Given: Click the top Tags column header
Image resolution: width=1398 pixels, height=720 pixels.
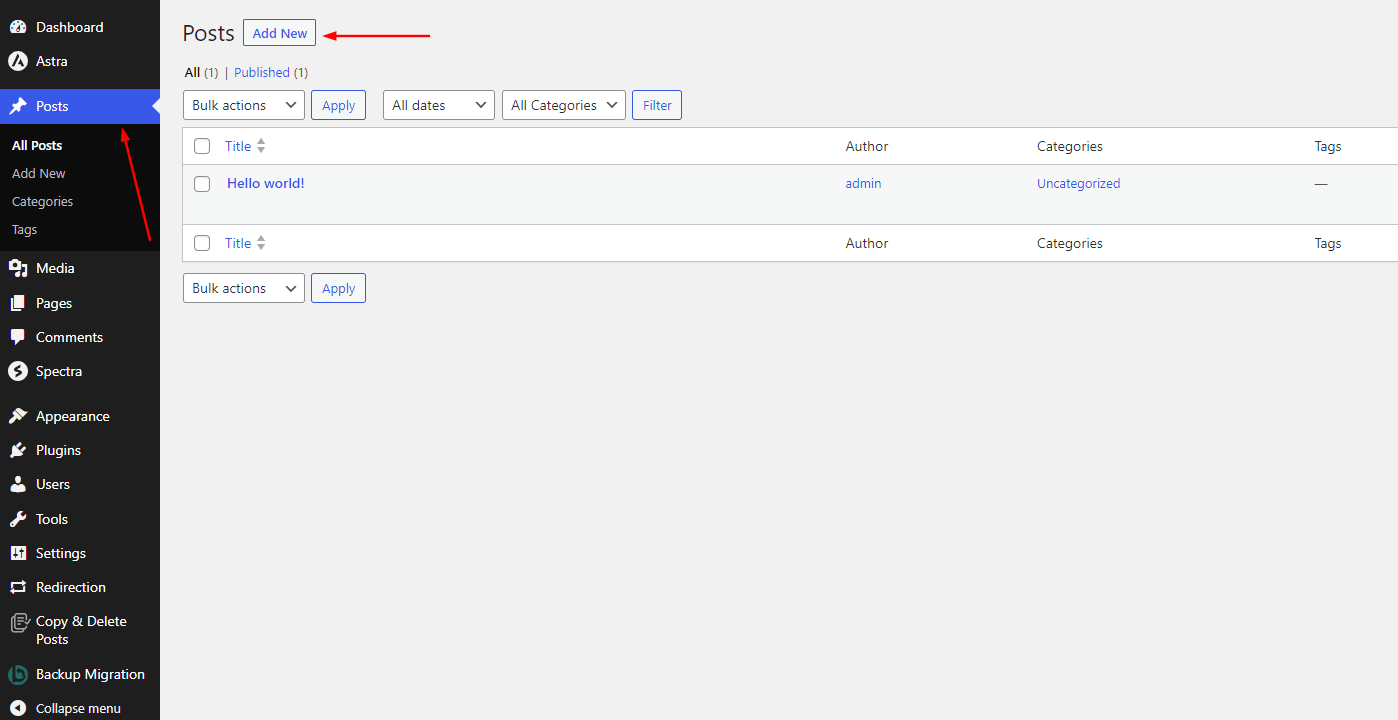Looking at the screenshot, I should pyautogui.click(x=1328, y=146).
